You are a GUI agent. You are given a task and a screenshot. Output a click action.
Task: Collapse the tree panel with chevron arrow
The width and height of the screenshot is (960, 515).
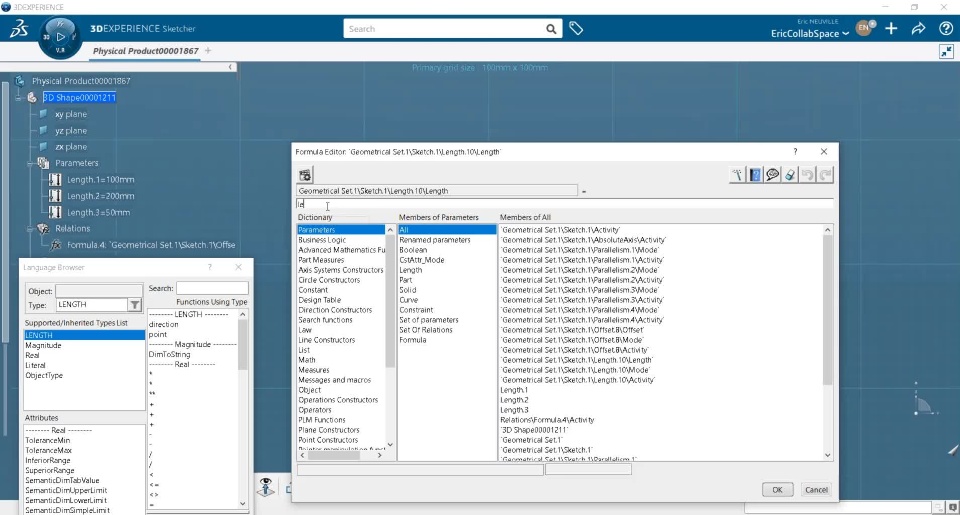[x=230, y=67]
